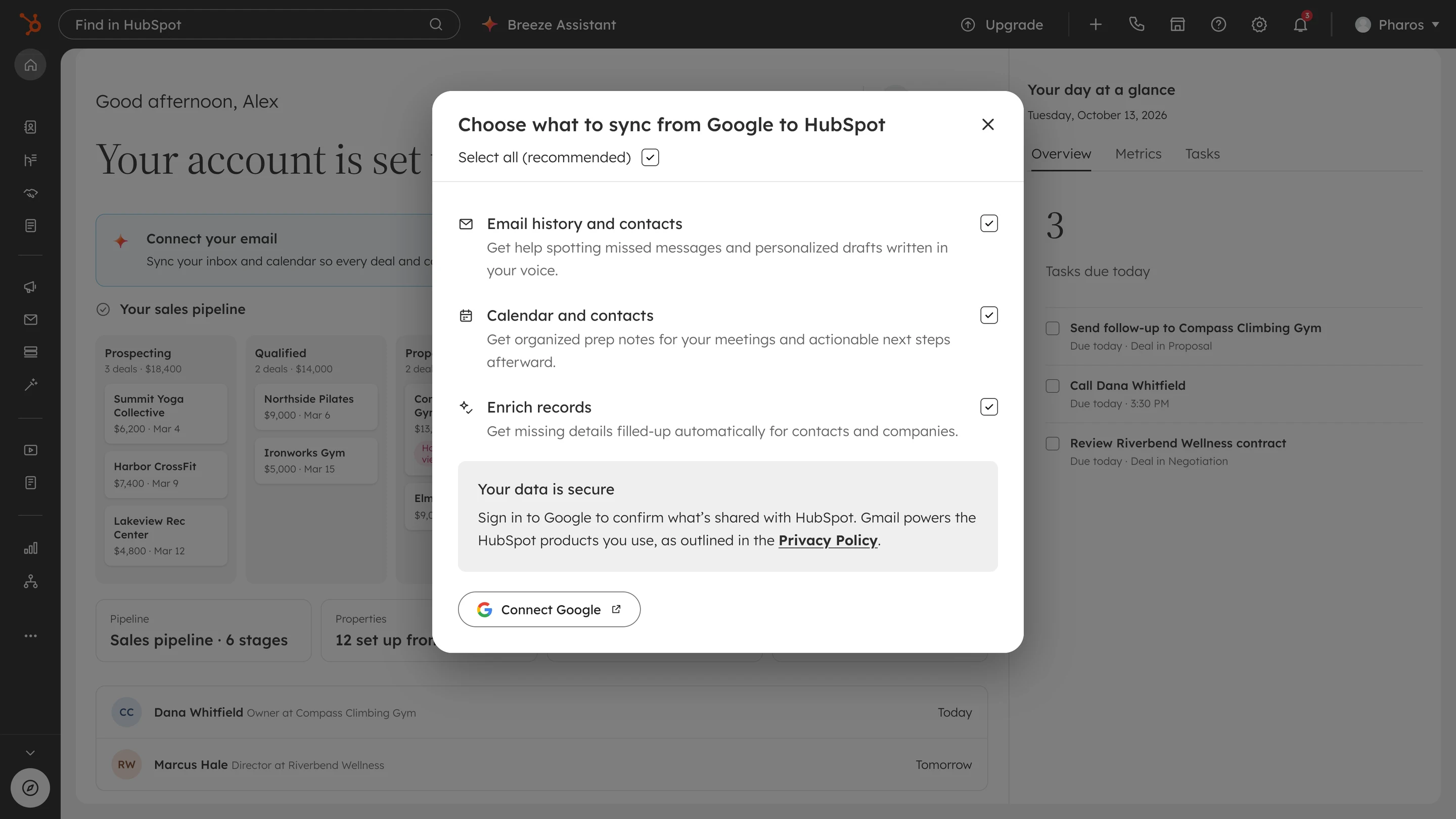Open the Harbor CrossFit deal card
Viewport: 1456px width, 819px height.
tap(166, 475)
